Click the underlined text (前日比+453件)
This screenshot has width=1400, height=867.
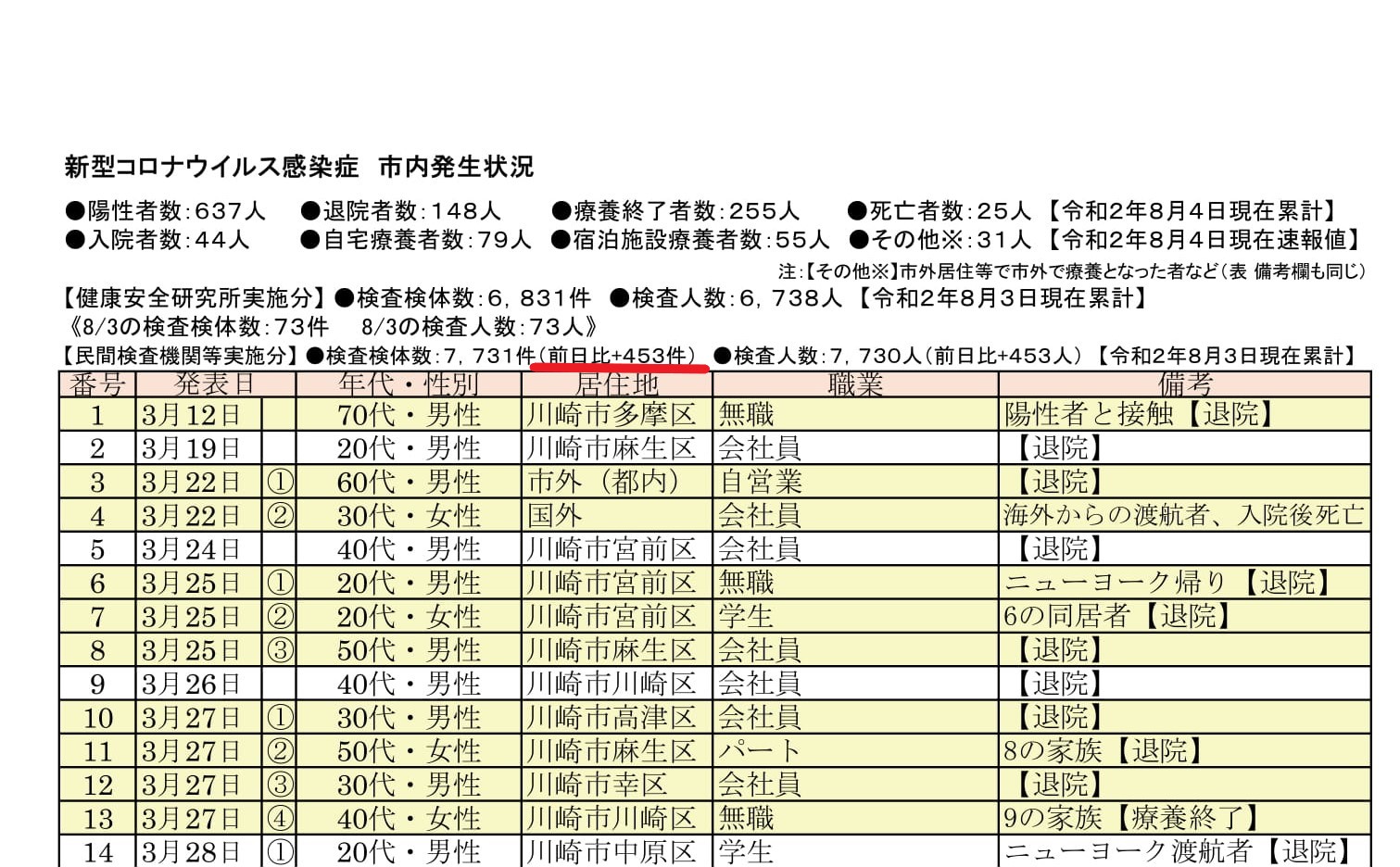pyautogui.click(x=617, y=356)
